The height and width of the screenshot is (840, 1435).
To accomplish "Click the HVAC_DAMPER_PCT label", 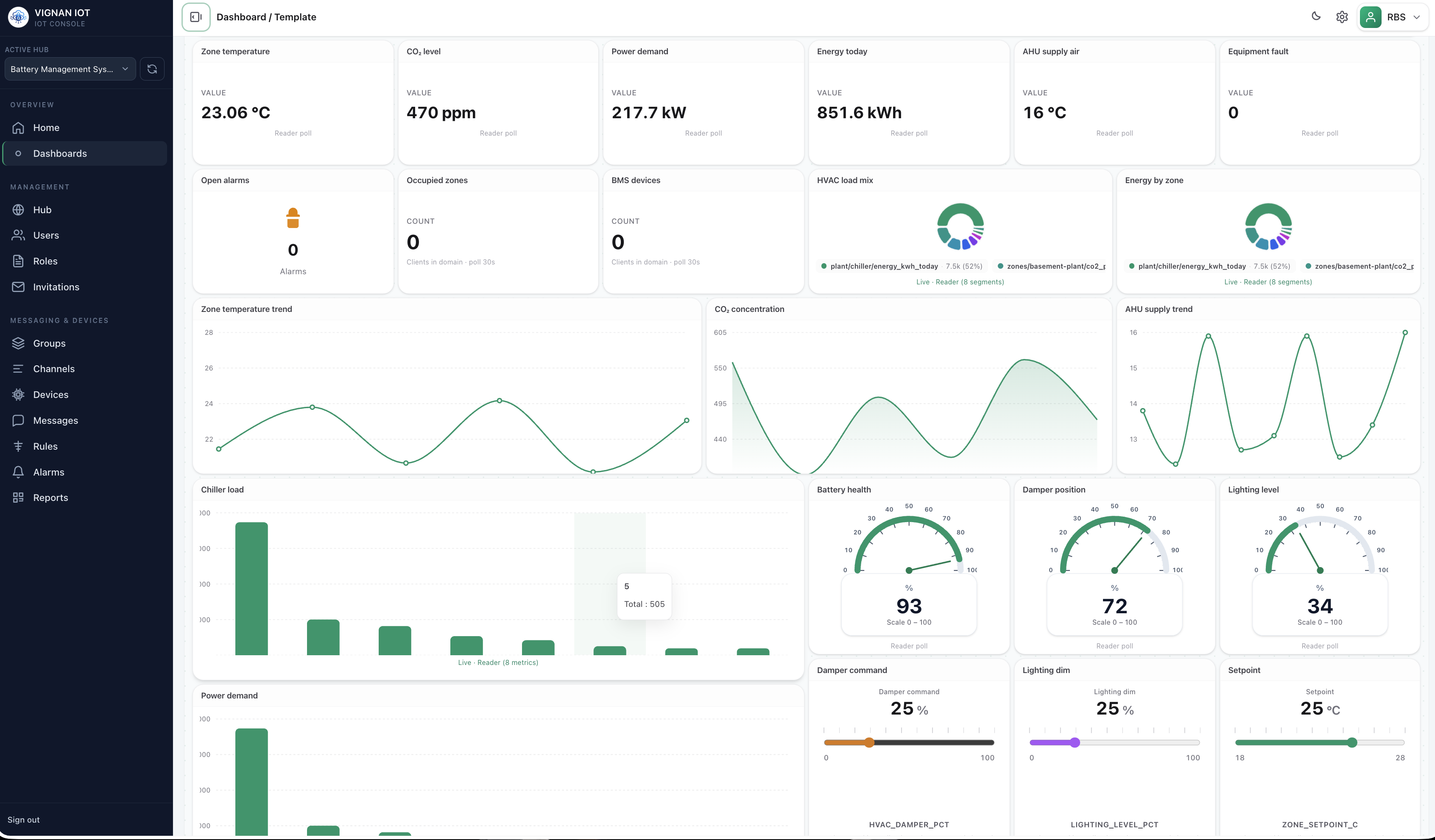I will 909,825.
